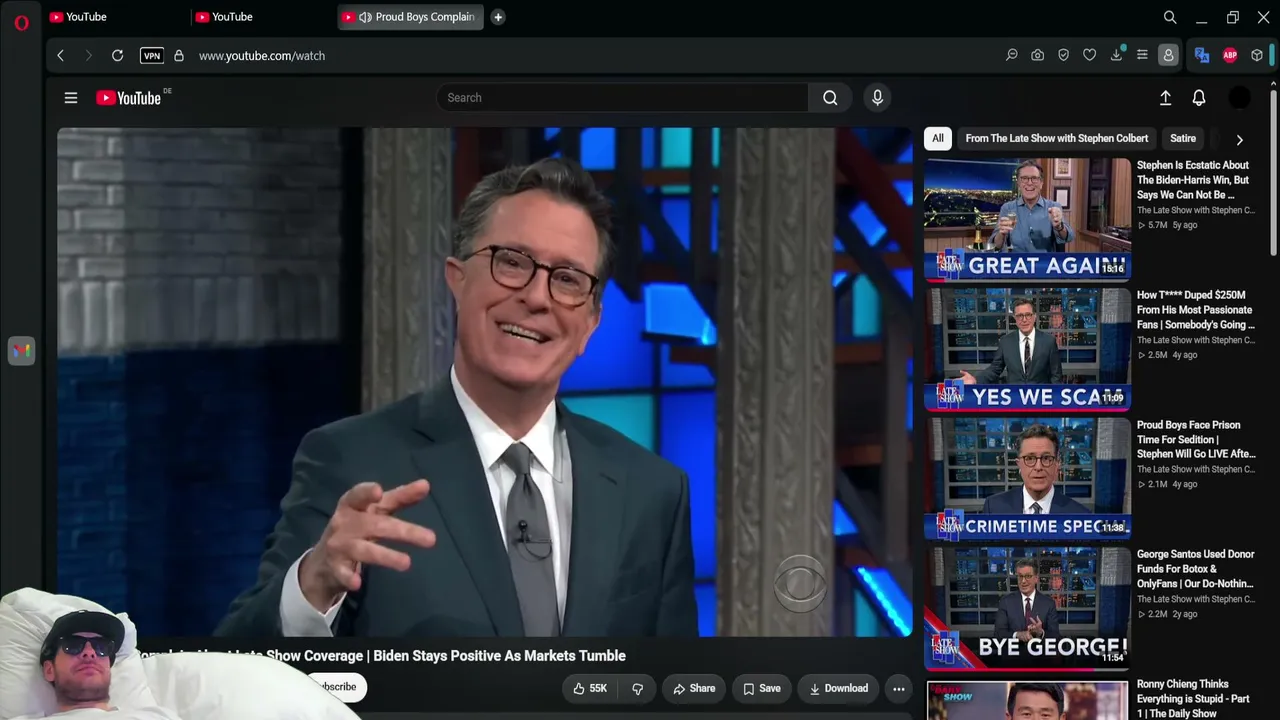The width and height of the screenshot is (1280, 720).
Task: Dislike the video with thumbs down
Action: pos(637,688)
